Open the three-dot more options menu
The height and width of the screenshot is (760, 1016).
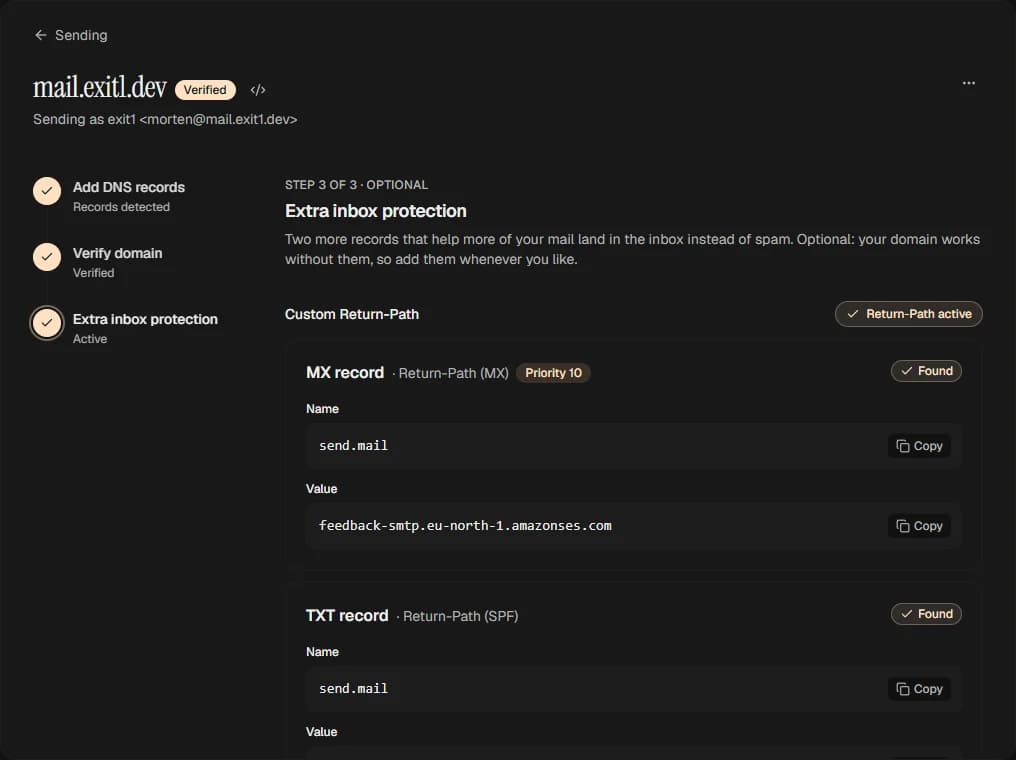(x=969, y=83)
